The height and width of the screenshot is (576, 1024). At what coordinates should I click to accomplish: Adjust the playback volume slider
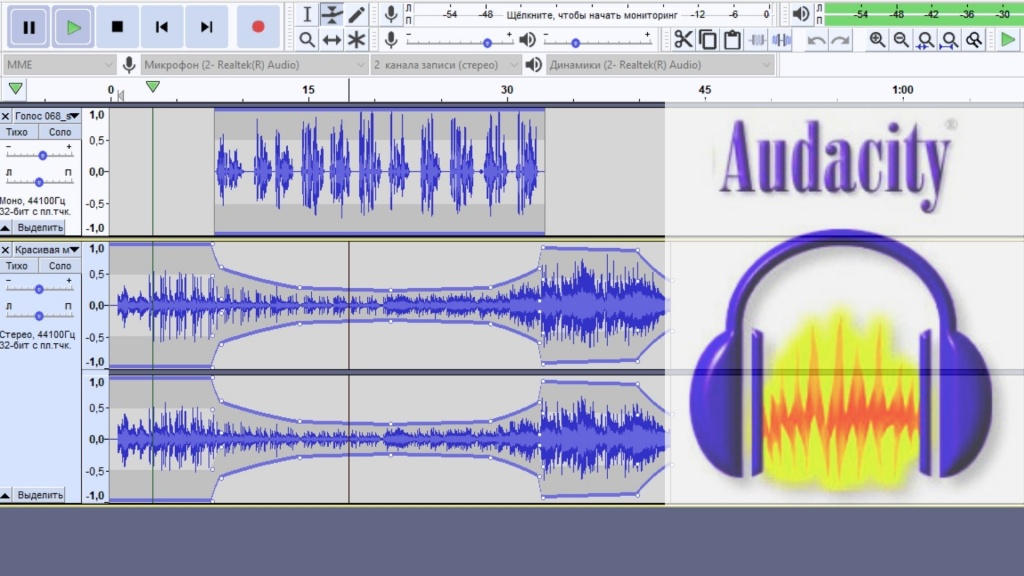598,42
